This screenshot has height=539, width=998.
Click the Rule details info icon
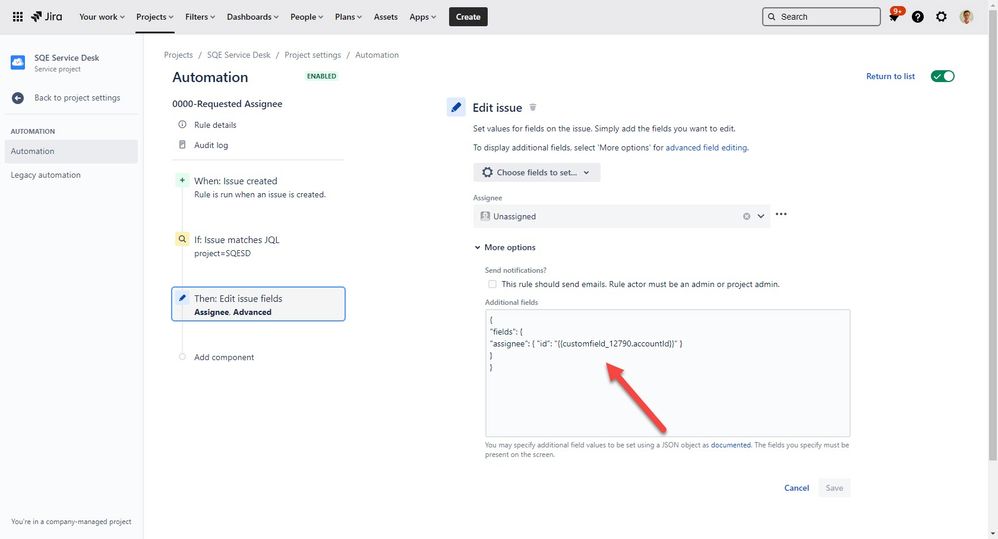(182, 125)
